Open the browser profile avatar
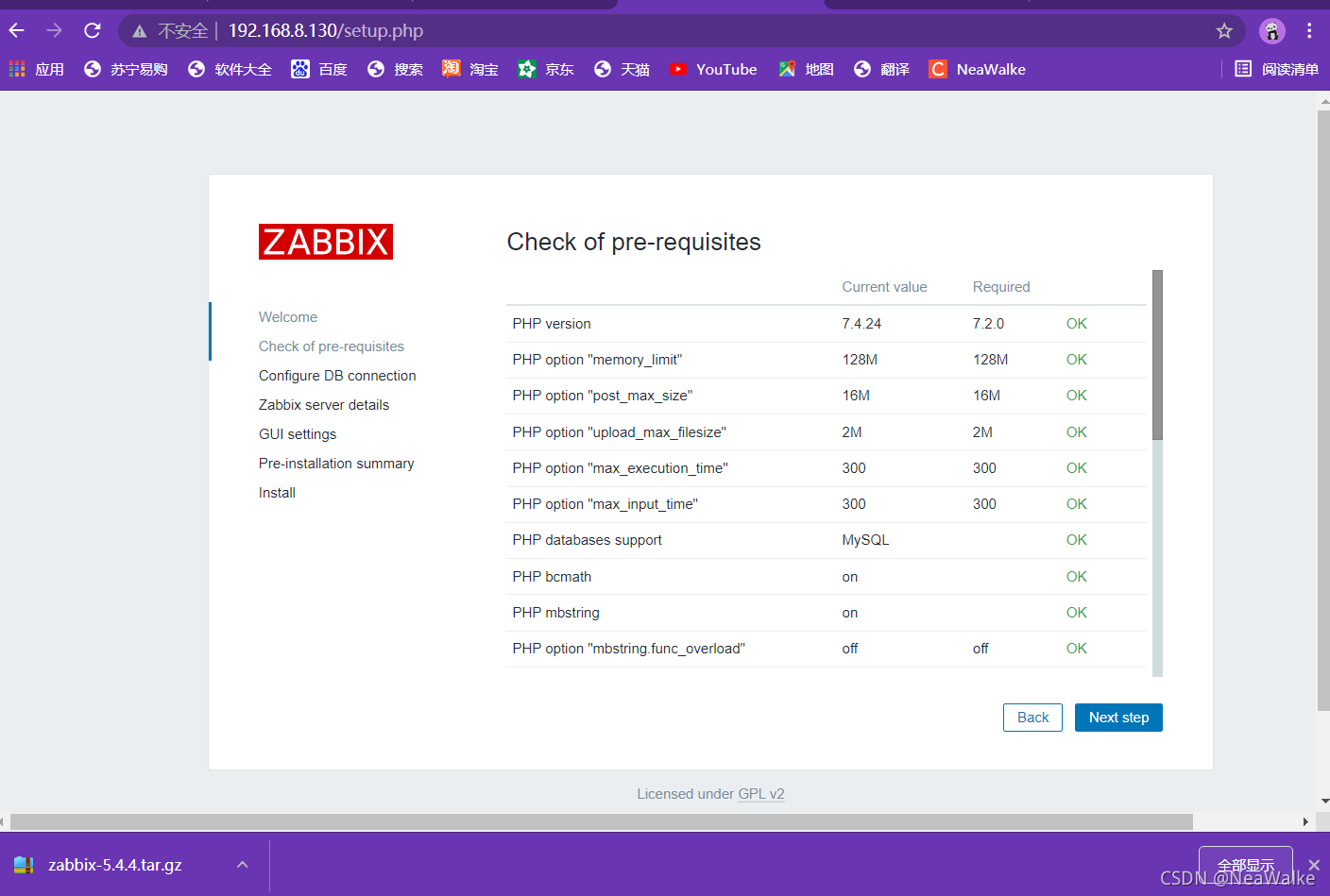1330x896 pixels. tap(1272, 31)
